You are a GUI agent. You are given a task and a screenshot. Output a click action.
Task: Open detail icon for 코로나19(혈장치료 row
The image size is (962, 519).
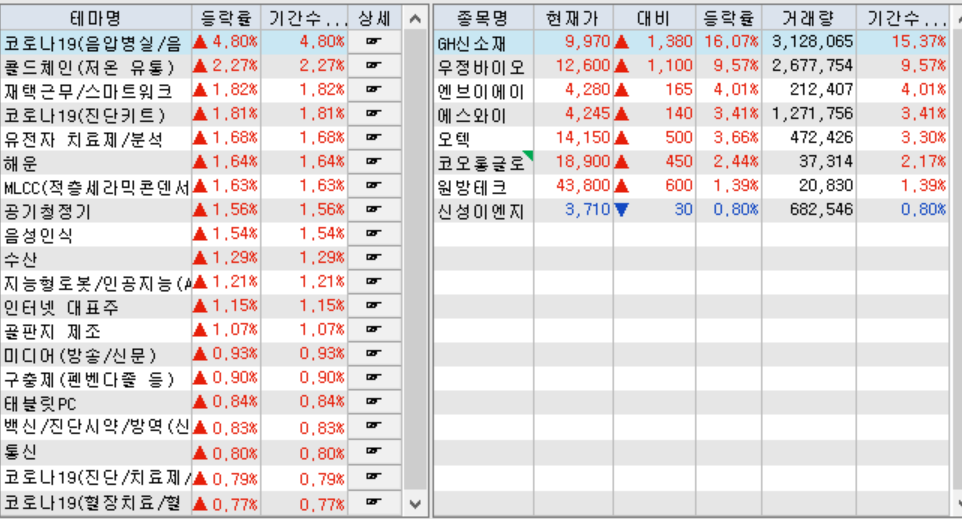(x=374, y=502)
